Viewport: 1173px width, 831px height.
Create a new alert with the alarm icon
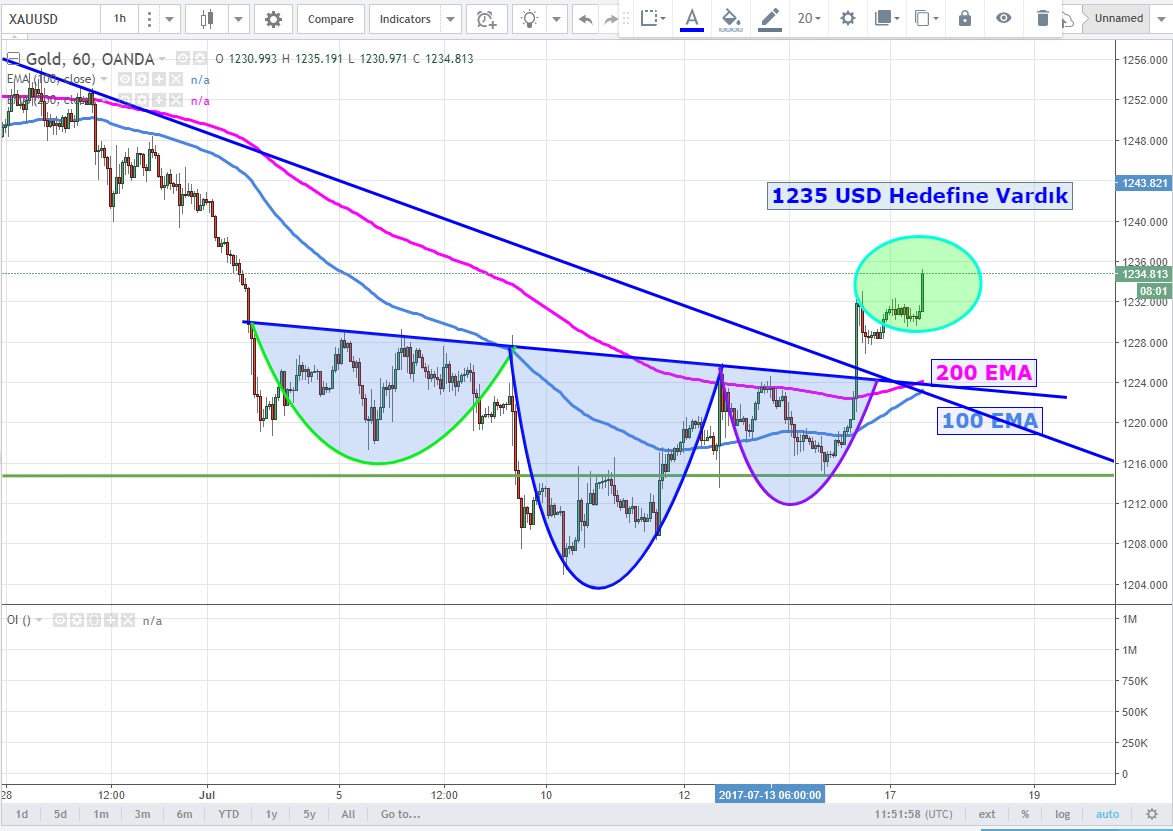point(486,19)
